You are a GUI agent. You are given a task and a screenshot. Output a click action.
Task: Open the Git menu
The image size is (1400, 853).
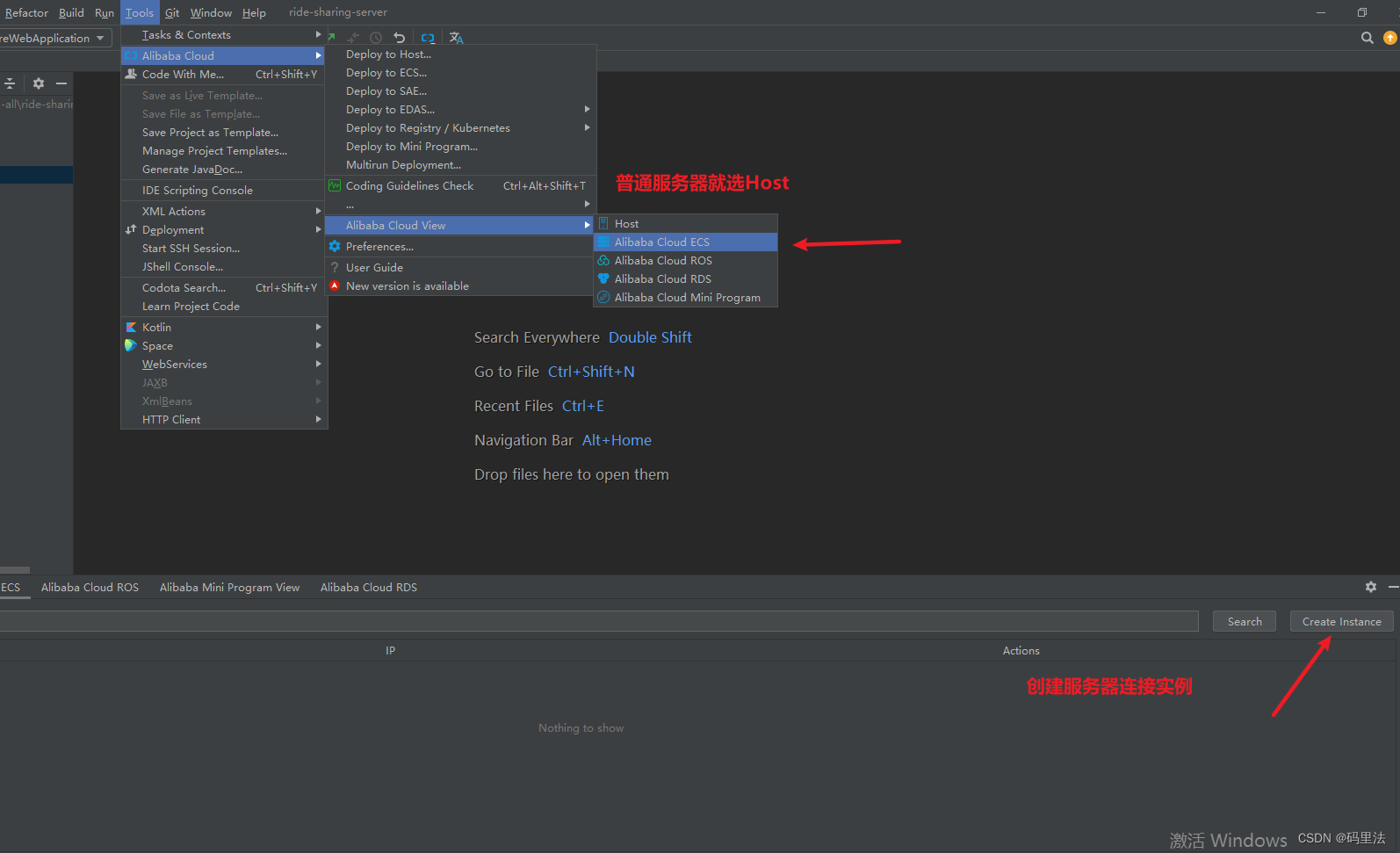(172, 13)
